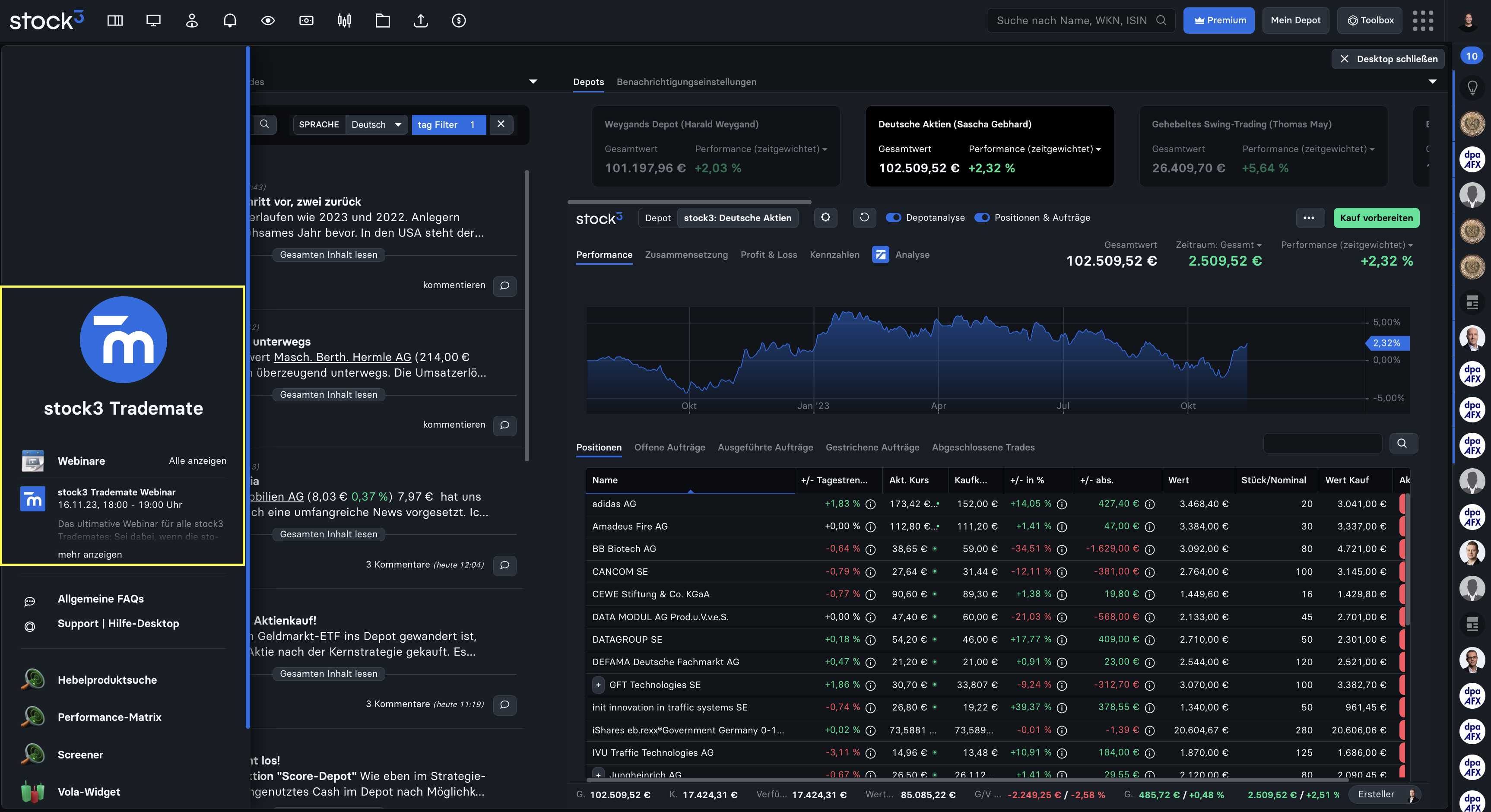Click the lightbulb icon in right sidebar
This screenshot has height=812, width=1491.
pos(1472,88)
